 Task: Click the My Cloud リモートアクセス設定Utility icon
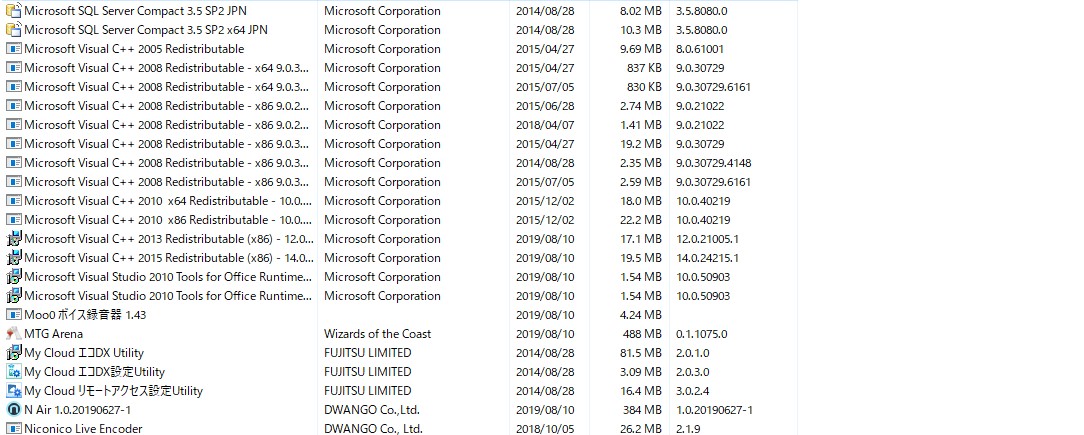[14, 391]
